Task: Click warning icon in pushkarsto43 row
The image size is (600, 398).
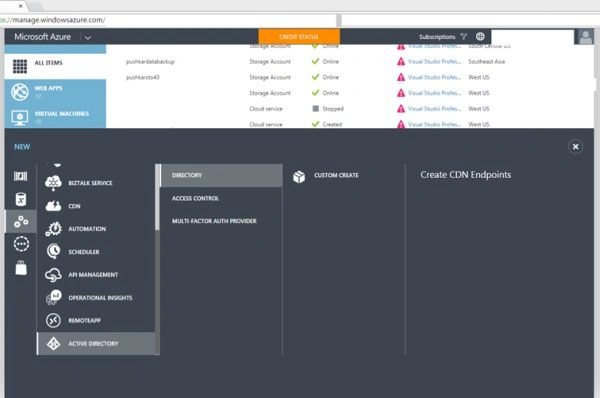Action: [x=401, y=77]
